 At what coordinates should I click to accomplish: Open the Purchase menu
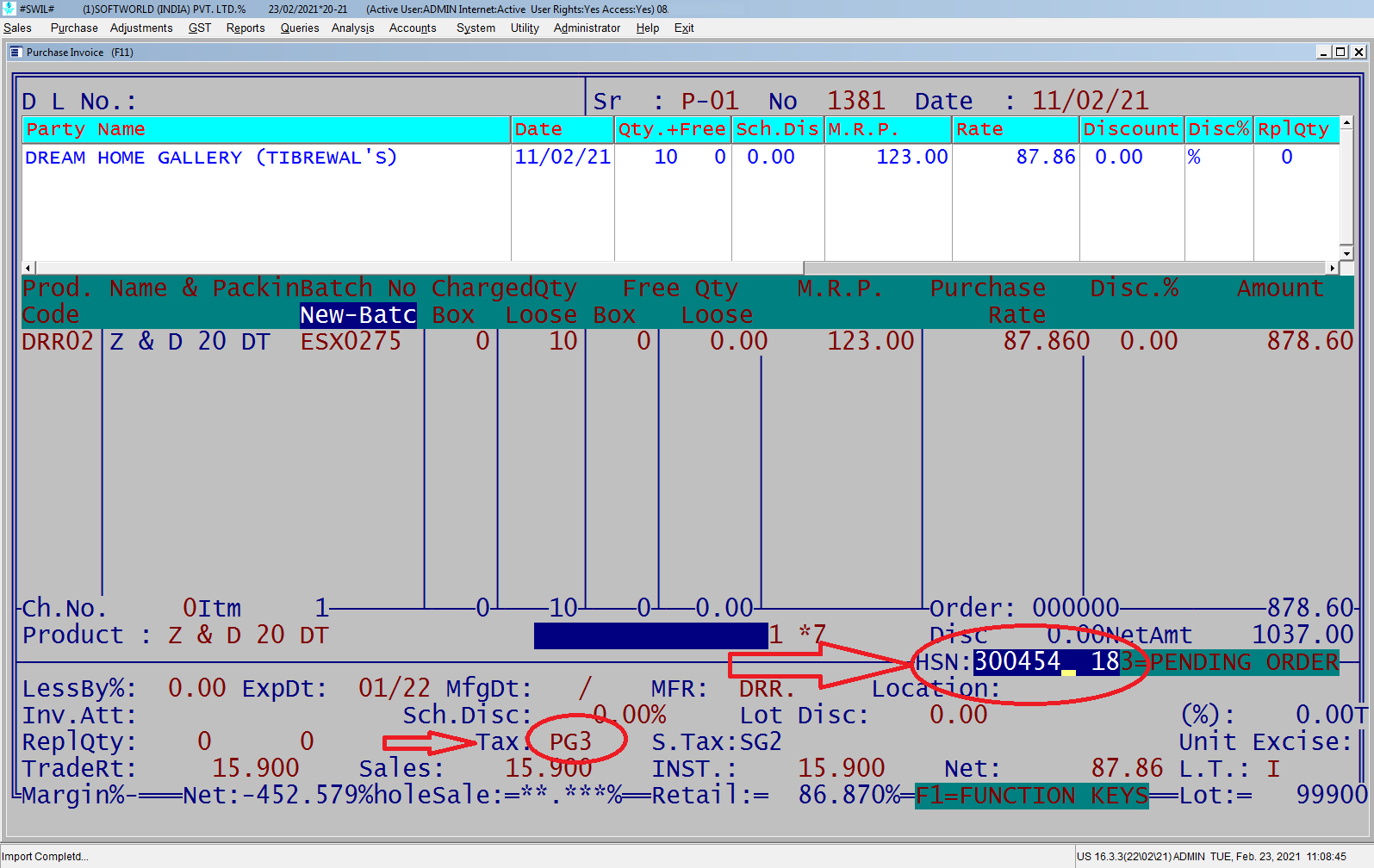pos(74,28)
